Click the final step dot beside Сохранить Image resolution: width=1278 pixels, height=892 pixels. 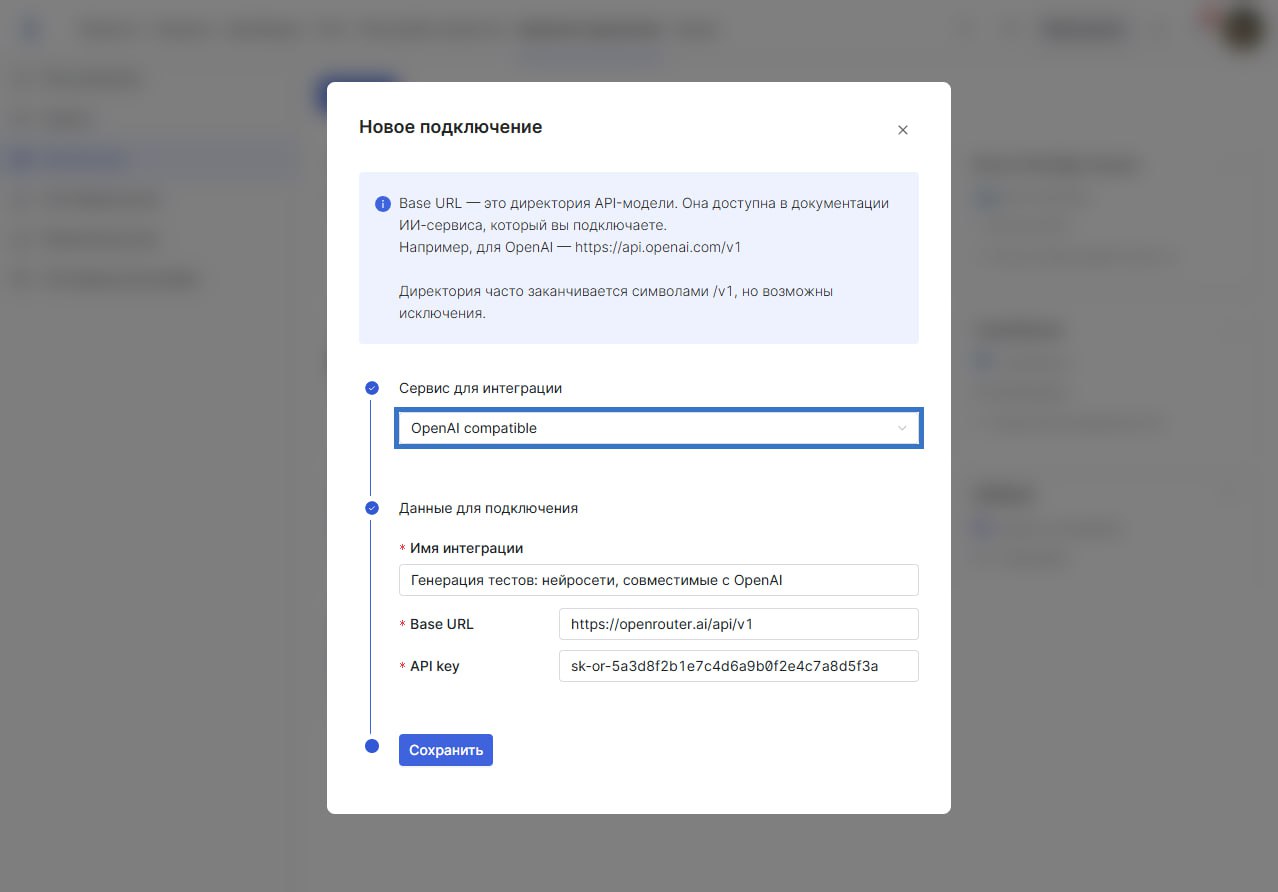[372, 746]
